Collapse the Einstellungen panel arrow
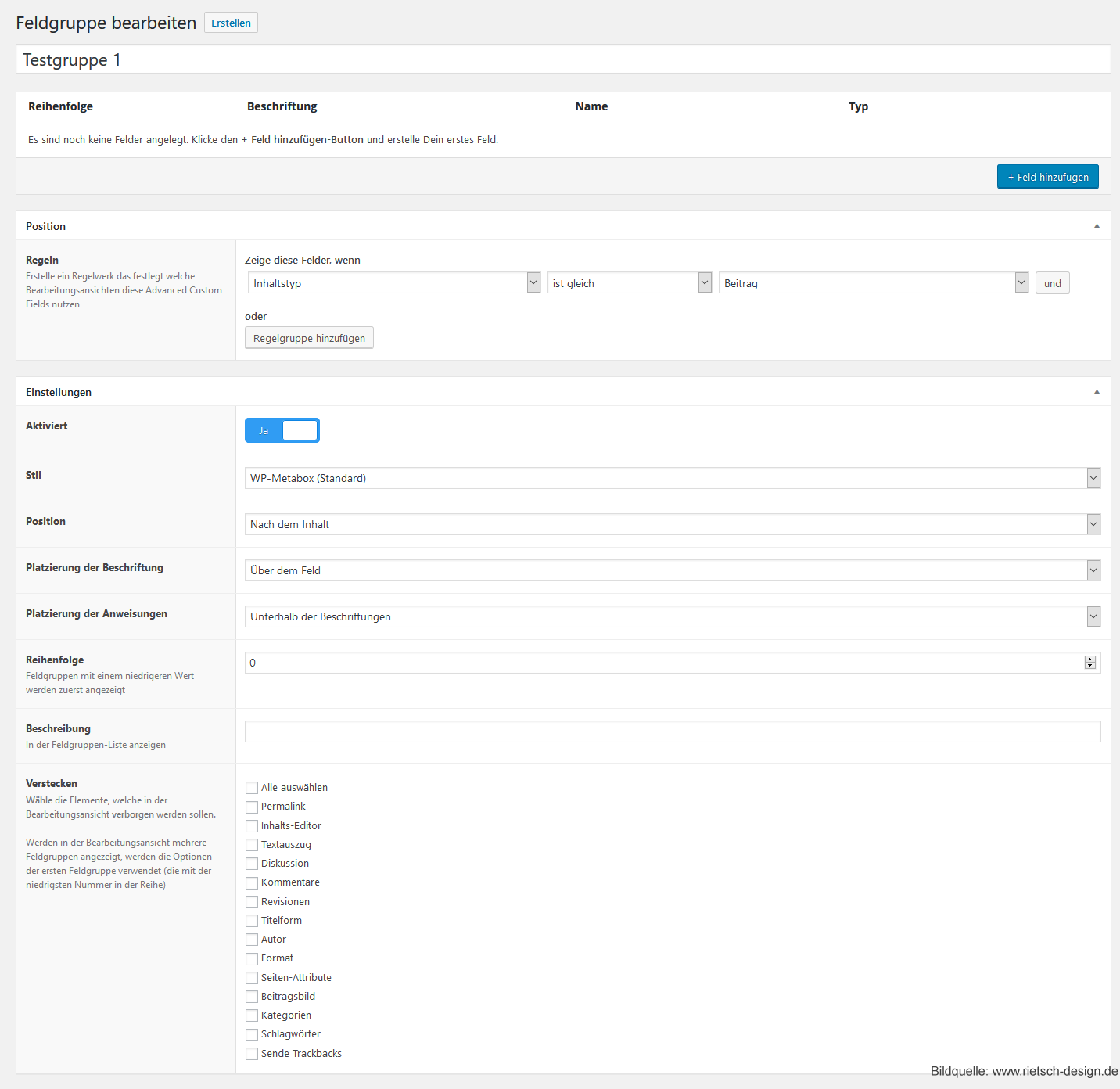Image resolution: width=1120 pixels, height=1089 pixels. coord(1097,392)
